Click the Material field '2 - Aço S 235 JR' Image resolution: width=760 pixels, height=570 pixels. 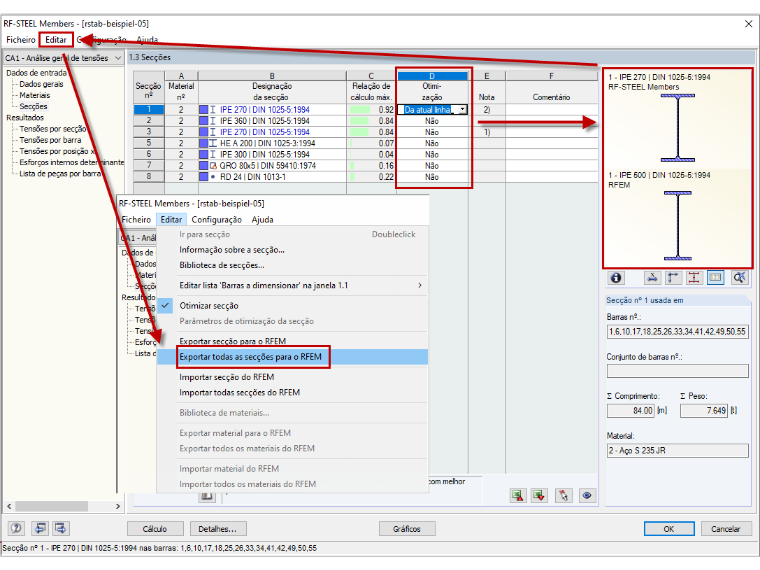pyautogui.click(x=677, y=450)
